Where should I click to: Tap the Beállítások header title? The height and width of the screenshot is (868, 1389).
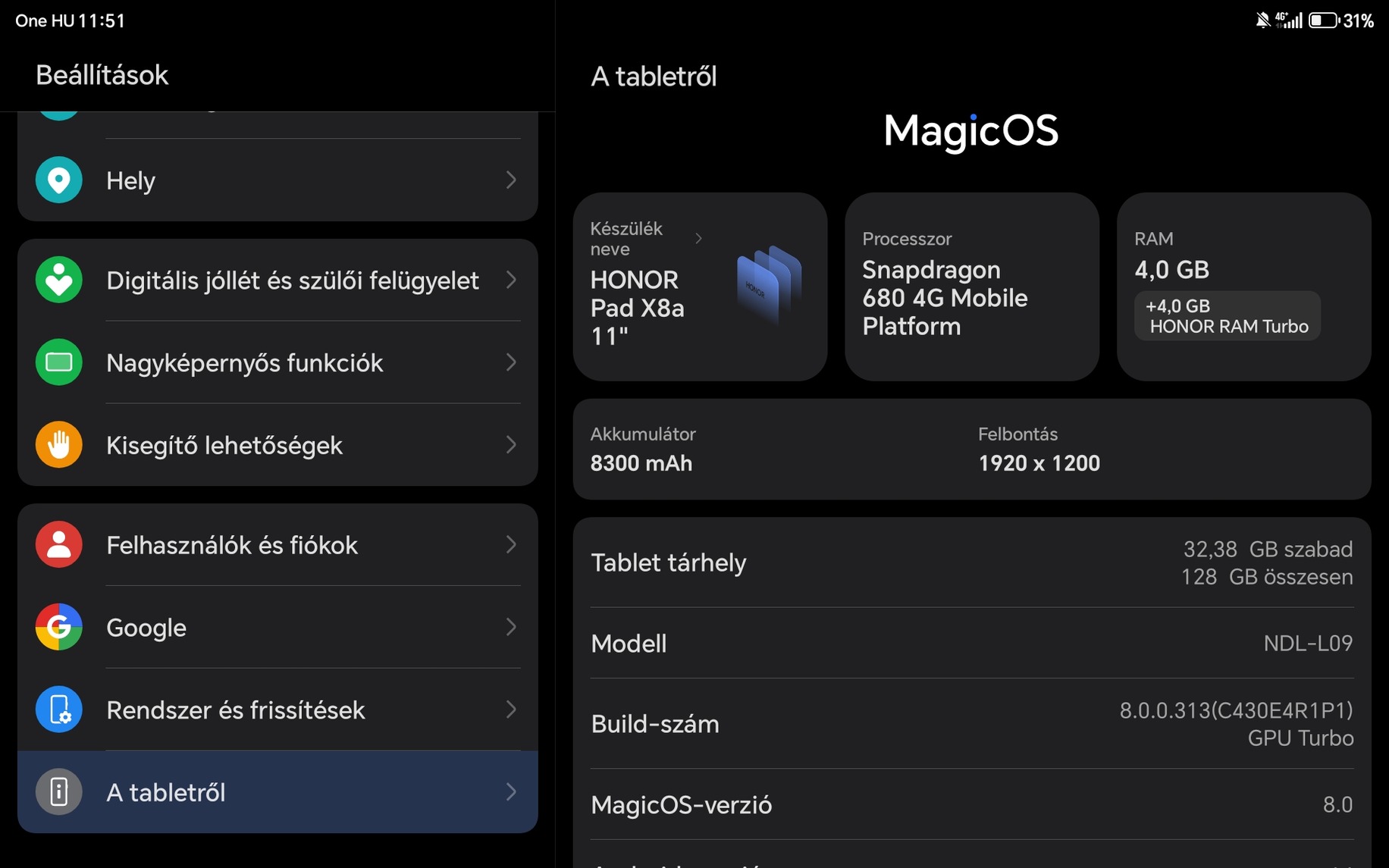pyautogui.click(x=102, y=75)
